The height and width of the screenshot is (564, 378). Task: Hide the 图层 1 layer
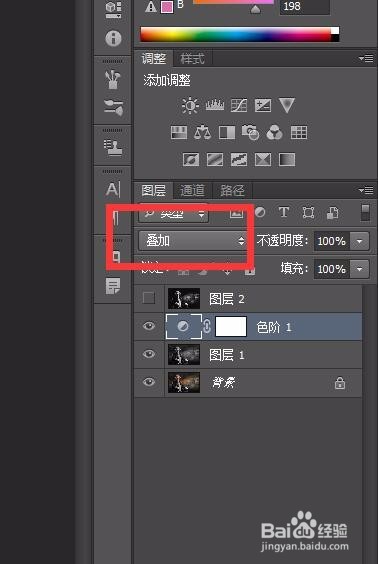pyautogui.click(x=149, y=354)
